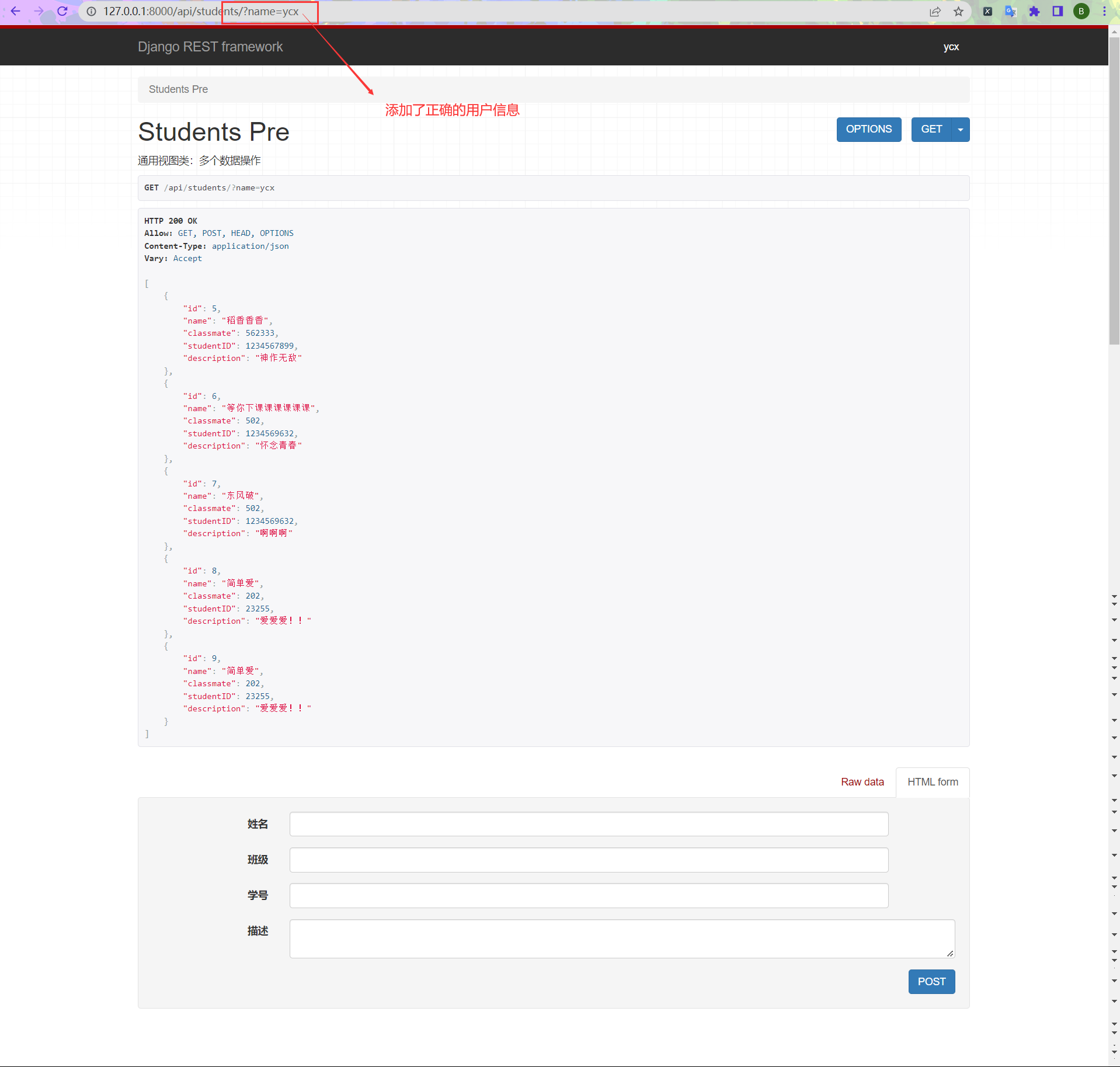Viewport: 1120px width, 1067px height.
Task: Click the request line GET /api/students/?name=ycx
Action: pos(209,188)
